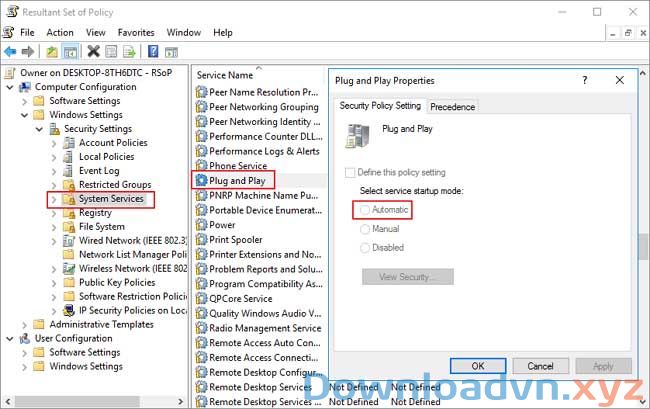Click the User Configuration icon

pyautogui.click(x=25, y=338)
